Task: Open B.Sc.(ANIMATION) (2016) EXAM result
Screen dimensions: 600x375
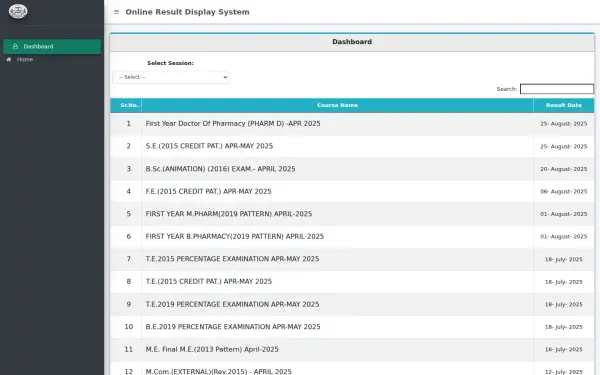Action: tap(220, 169)
